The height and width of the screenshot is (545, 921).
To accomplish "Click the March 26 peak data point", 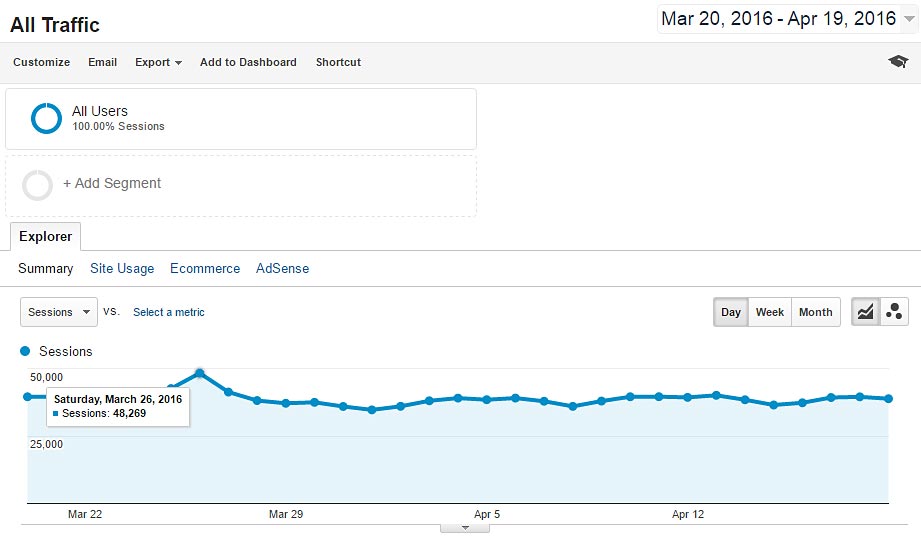I will [200, 373].
